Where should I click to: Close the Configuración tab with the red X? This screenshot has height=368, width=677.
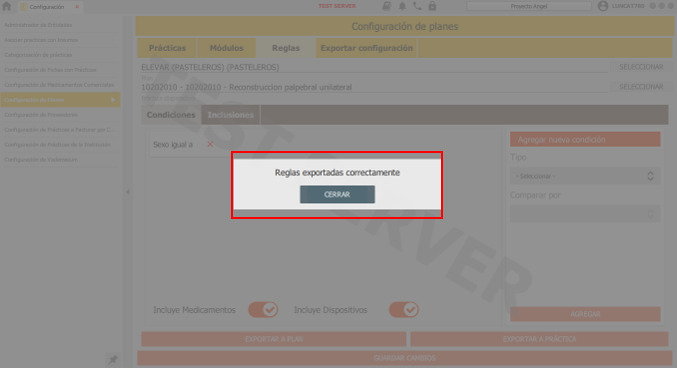(77, 6)
